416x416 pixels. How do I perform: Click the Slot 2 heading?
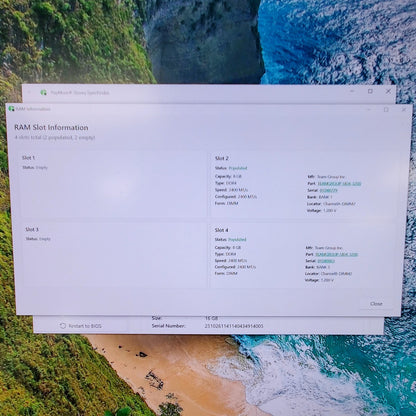coord(222,158)
